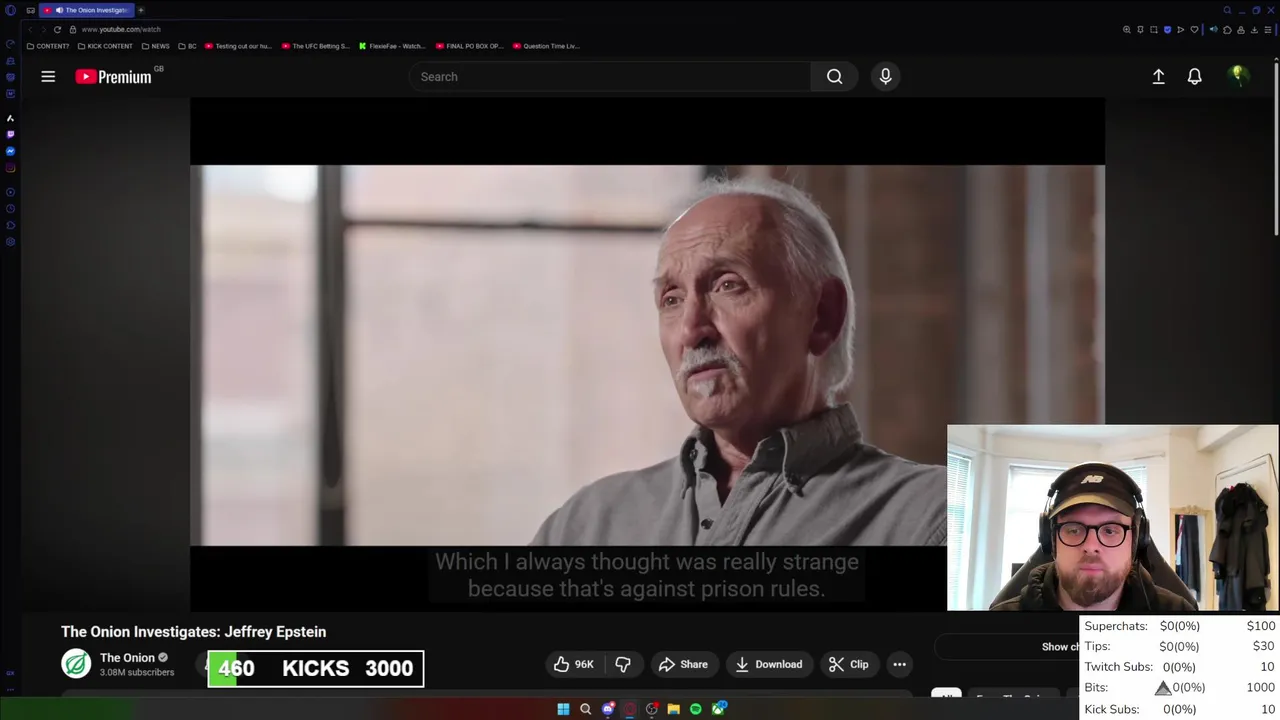
Task: Open the BC bookmarks folder
Action: pyautogui.click(x=187, y=46)
